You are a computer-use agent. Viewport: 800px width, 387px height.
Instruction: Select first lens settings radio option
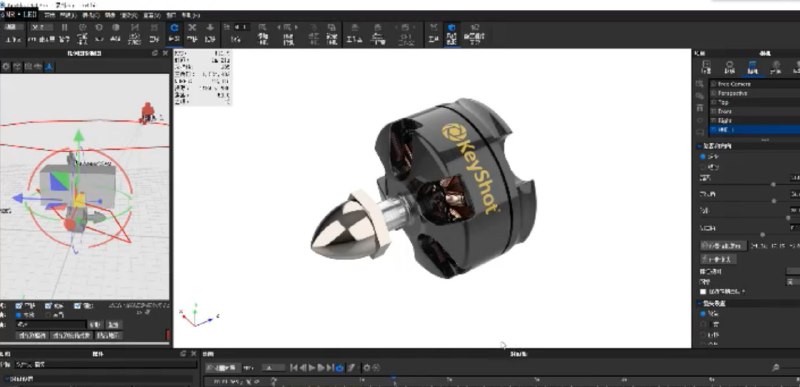coord(703,314)
